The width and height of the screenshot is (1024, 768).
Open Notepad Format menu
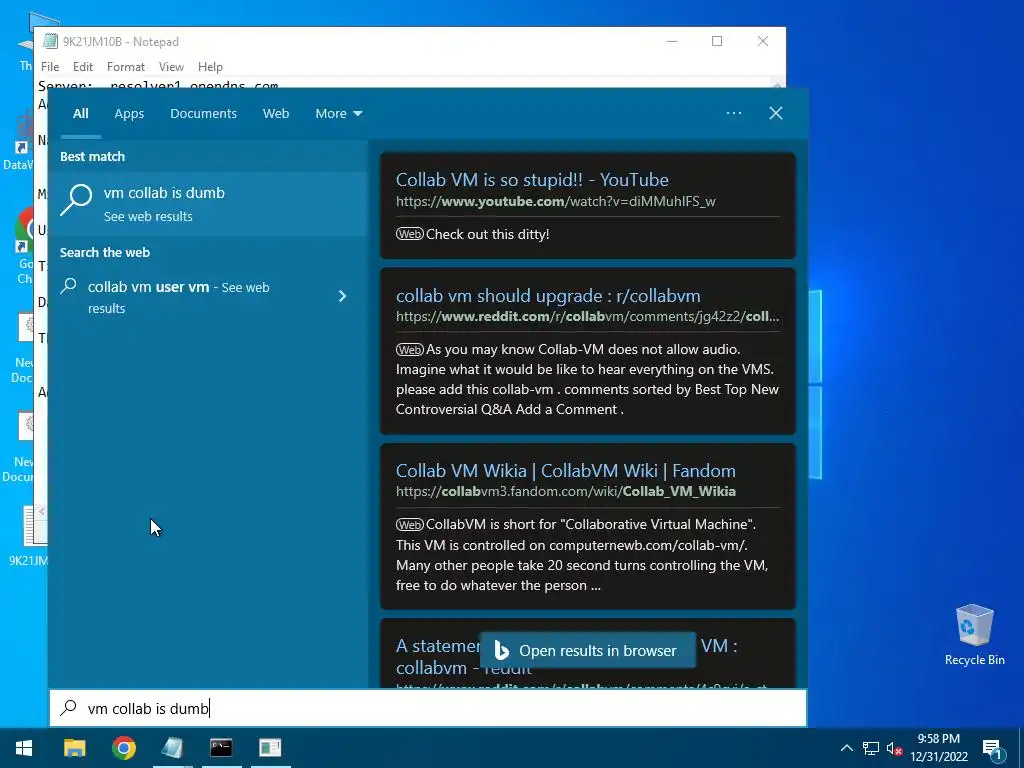pos(125,67)
